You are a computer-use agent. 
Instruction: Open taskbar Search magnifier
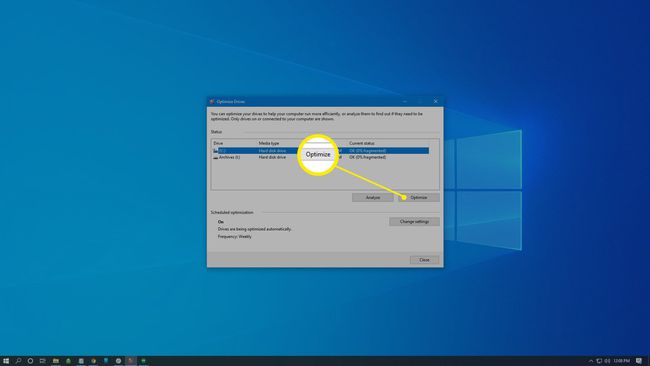(18, 361)
